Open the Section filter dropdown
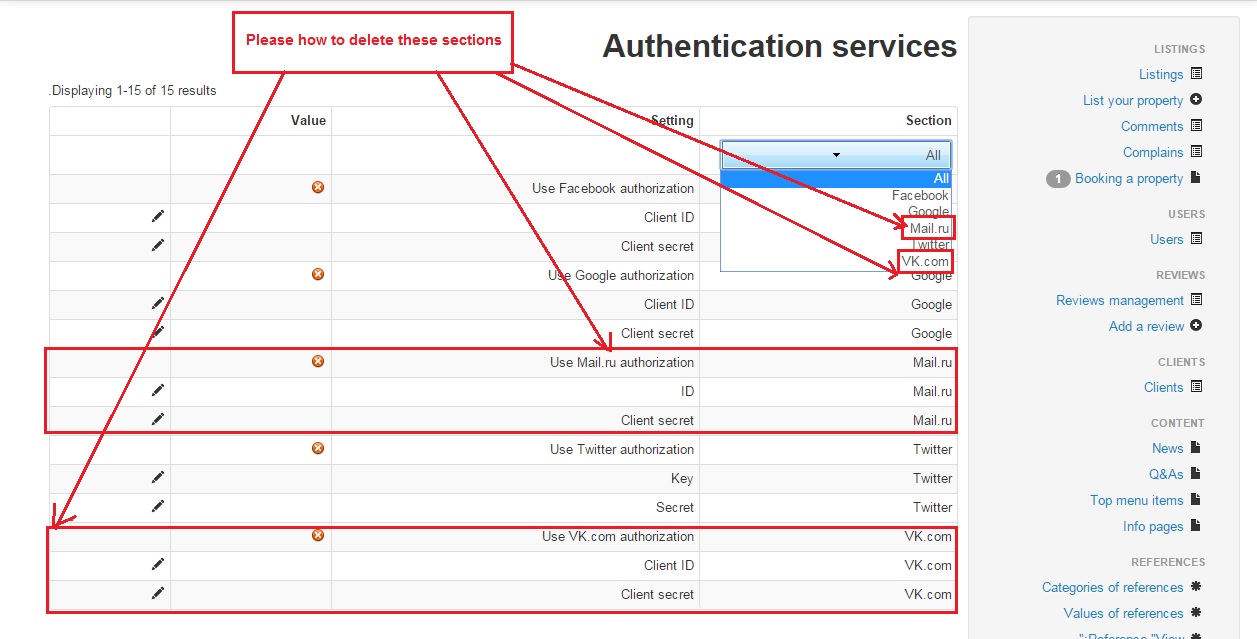The height and width of the screenshot is (639, 1257). click(x=835, y=154)
